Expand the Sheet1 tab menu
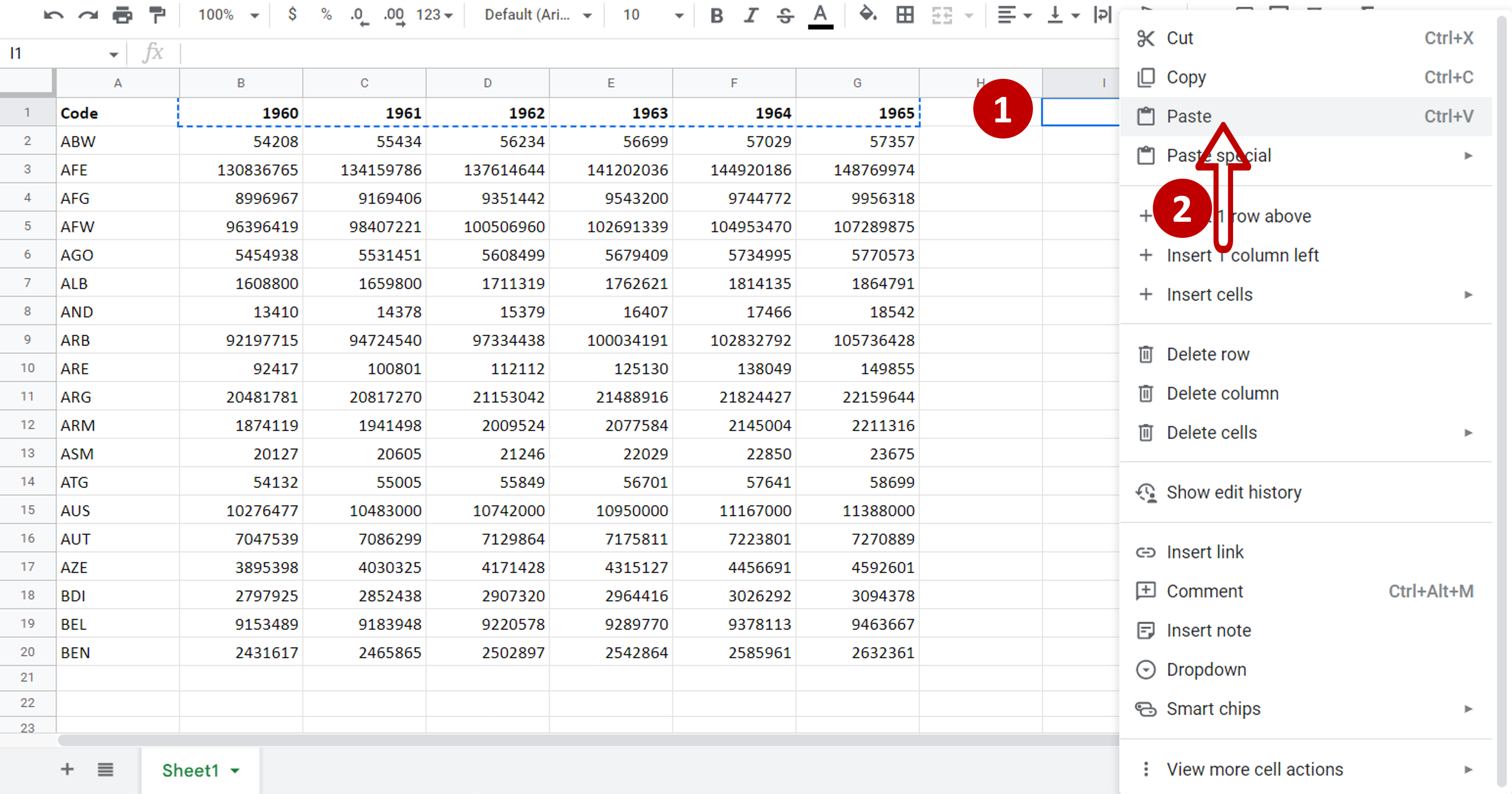This screenshot has width=1512, height=794. tap(235, 771)
